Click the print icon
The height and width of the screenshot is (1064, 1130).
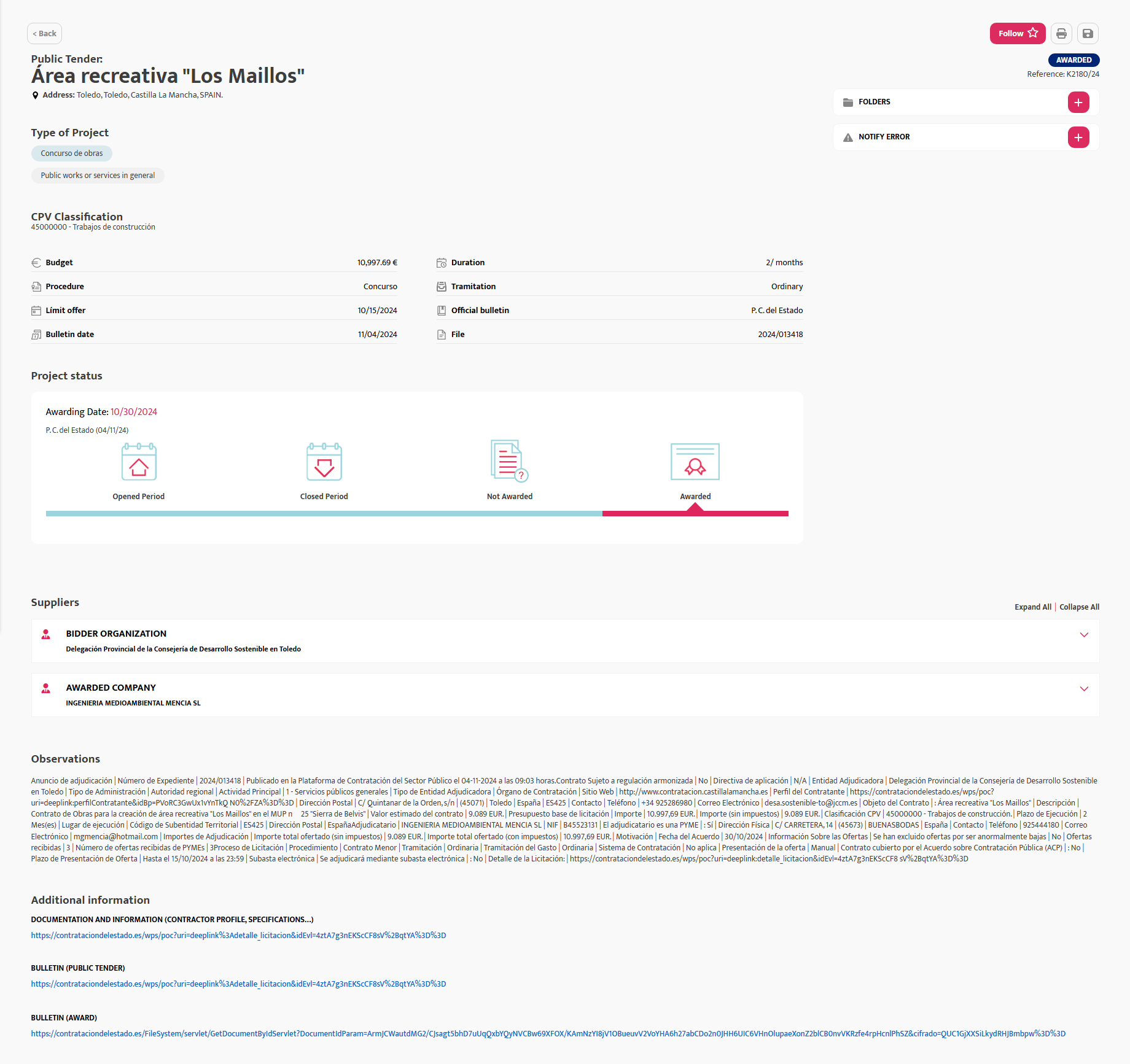[1061, 33]
